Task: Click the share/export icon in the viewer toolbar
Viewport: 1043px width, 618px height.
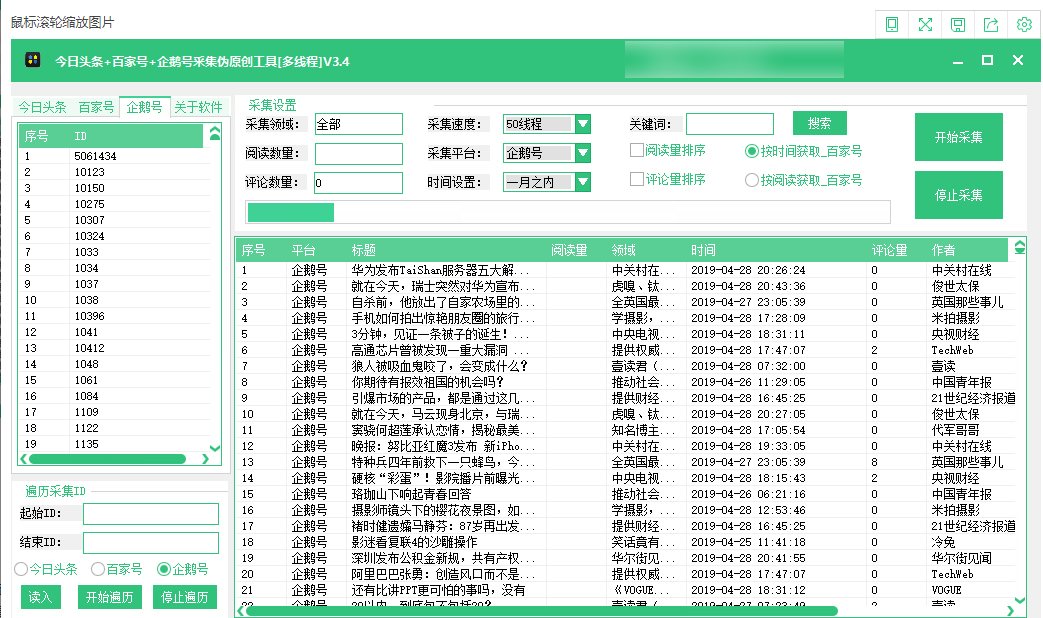Action: pos(991,25)
